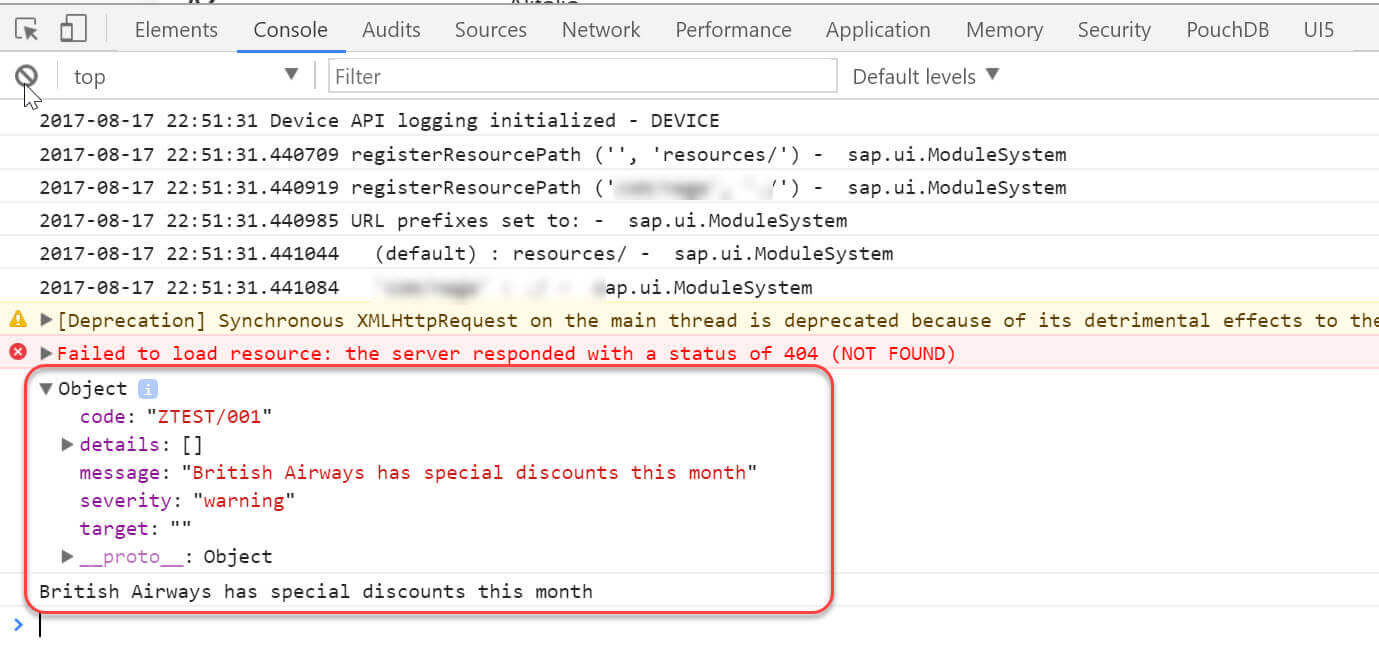This screenshot has width=1379, height=648.
Task: Collapse the logged Object entry
Action: 46,389
